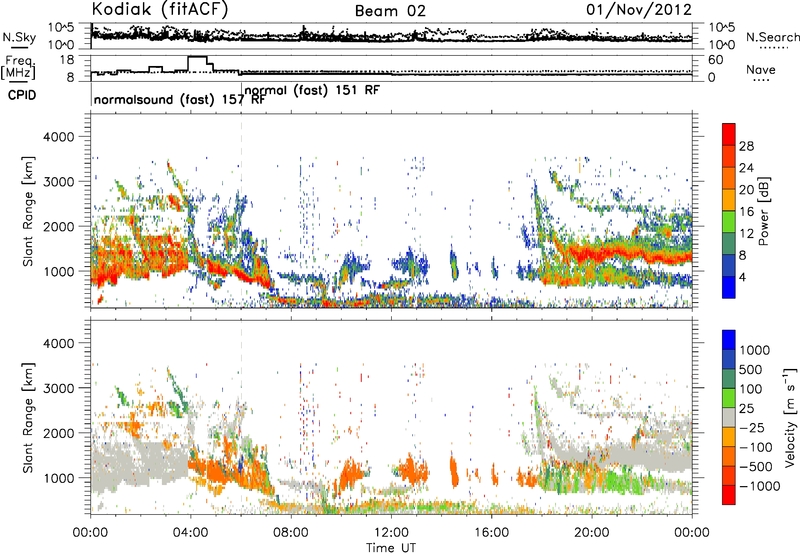800x554 pixels.
Task: Click the "Kodiak (fitACF)" plot title
Action: [x=160, y=9]
